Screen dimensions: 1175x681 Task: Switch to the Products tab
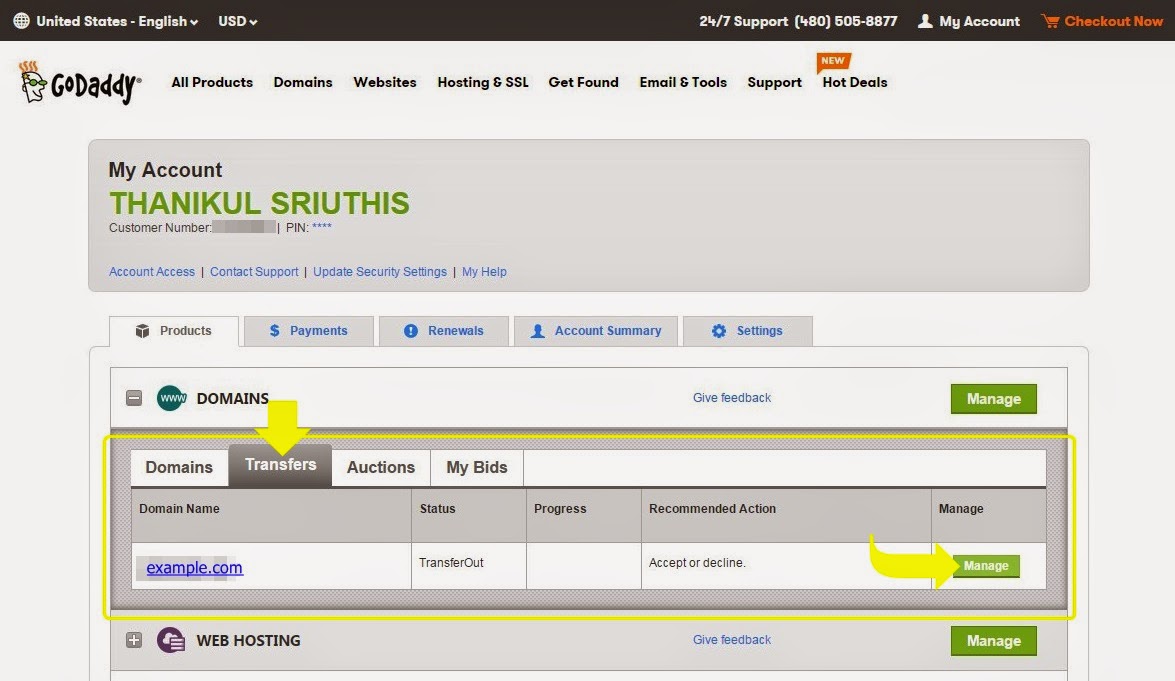click(174, 331)
